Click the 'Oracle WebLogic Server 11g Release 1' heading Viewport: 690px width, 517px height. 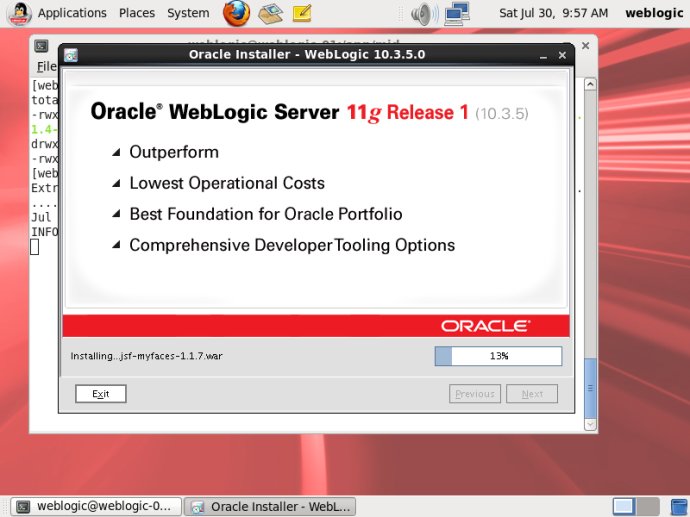(x=280, y=112)
